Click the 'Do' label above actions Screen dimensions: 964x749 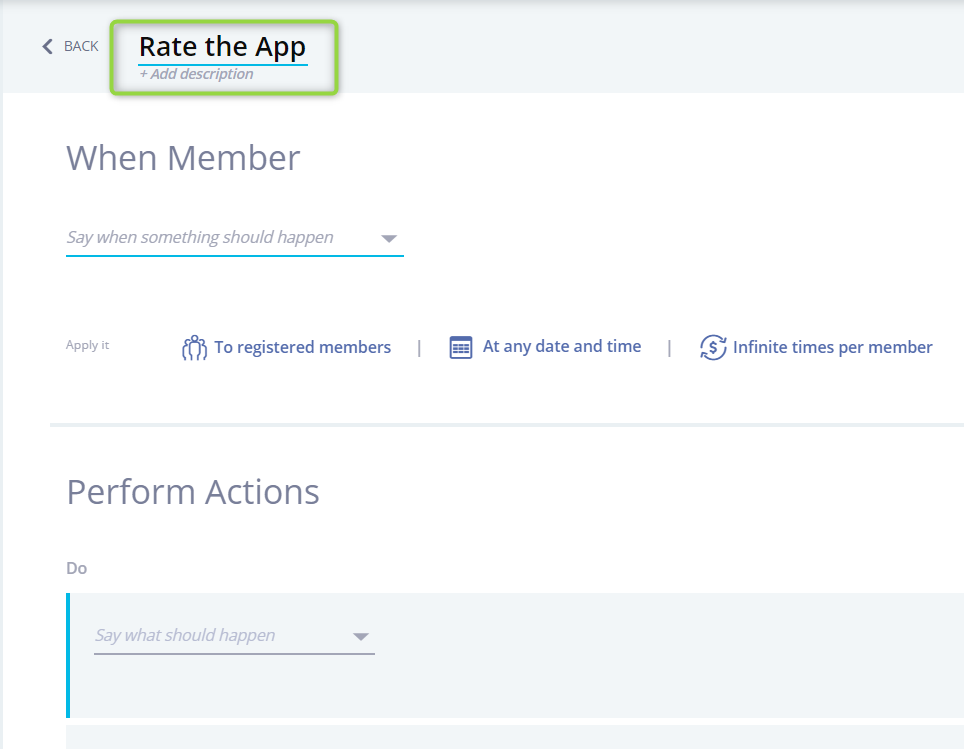click(76, 568)
